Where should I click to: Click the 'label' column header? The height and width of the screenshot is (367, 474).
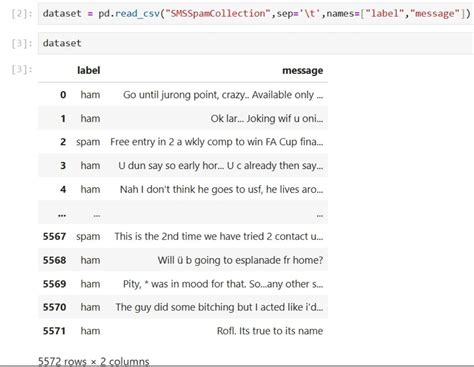88,70
